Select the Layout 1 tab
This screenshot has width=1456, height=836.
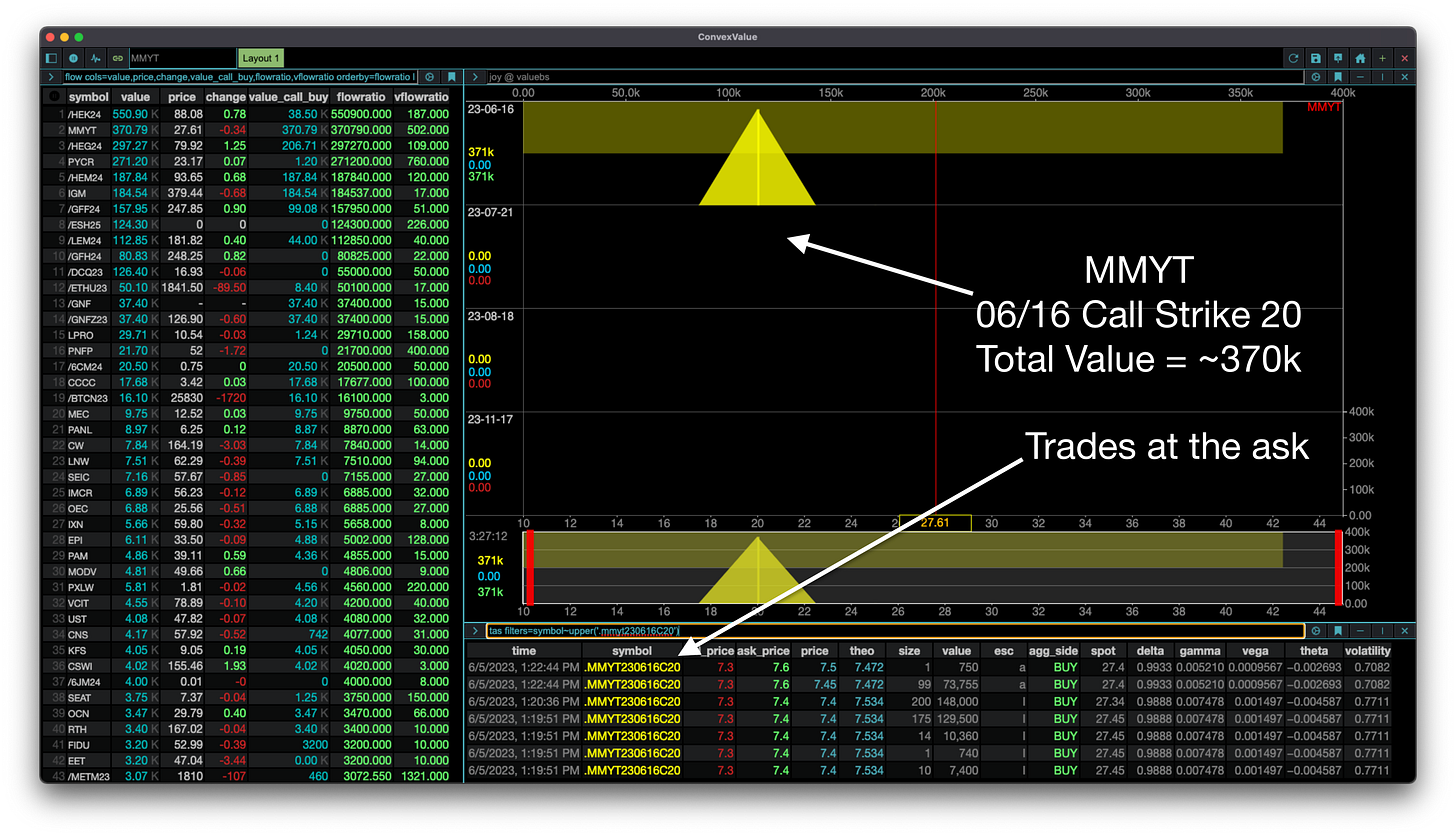click(262, 59)
